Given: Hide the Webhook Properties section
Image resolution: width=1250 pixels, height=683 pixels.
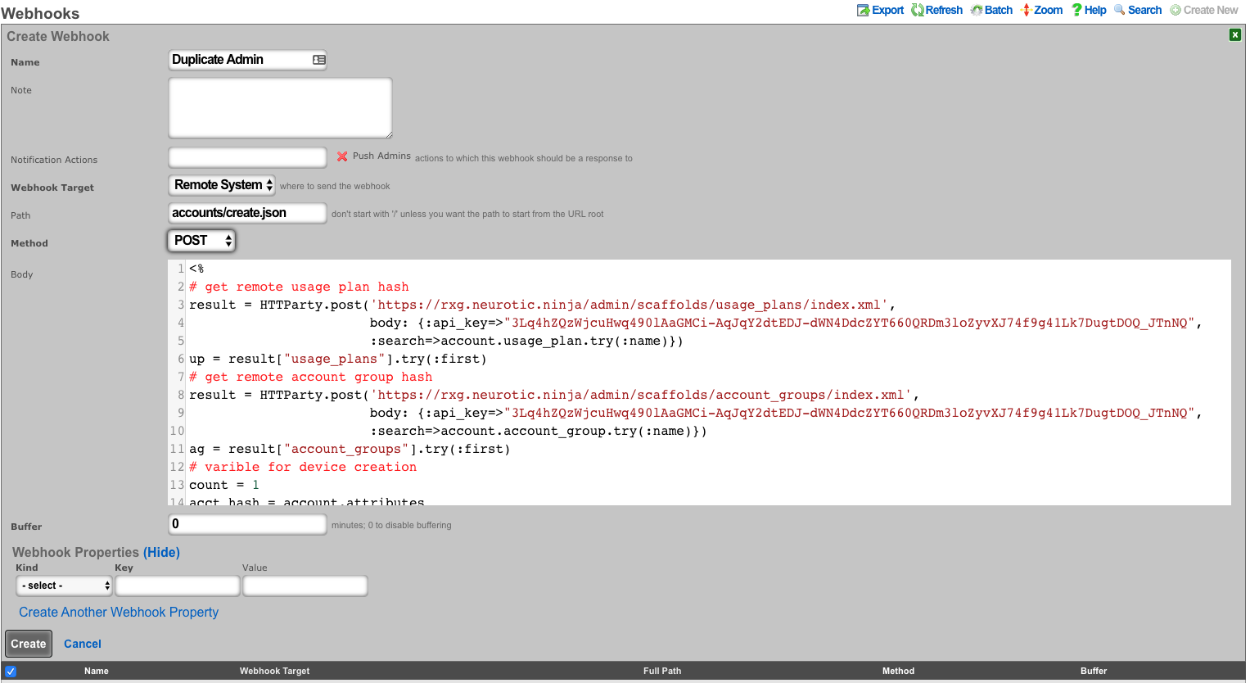Looking at the screenshot, I should (161, 552).
